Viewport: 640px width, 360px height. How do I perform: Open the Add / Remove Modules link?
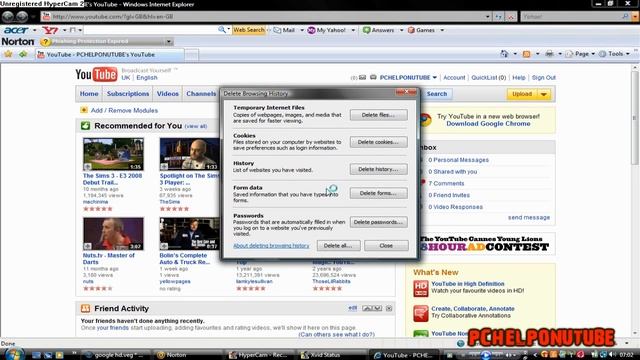tap(124, 111)
